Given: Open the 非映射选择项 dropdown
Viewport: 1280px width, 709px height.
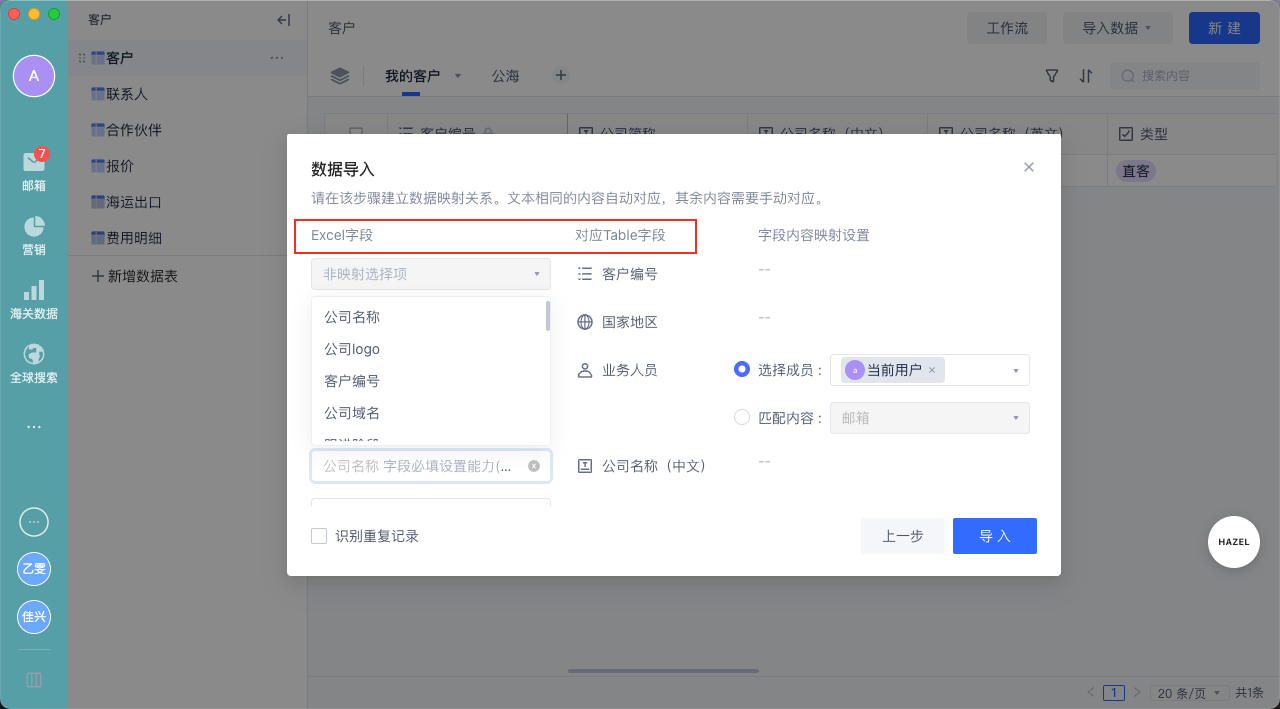Looking at the screenshot, I should point(431,273).
